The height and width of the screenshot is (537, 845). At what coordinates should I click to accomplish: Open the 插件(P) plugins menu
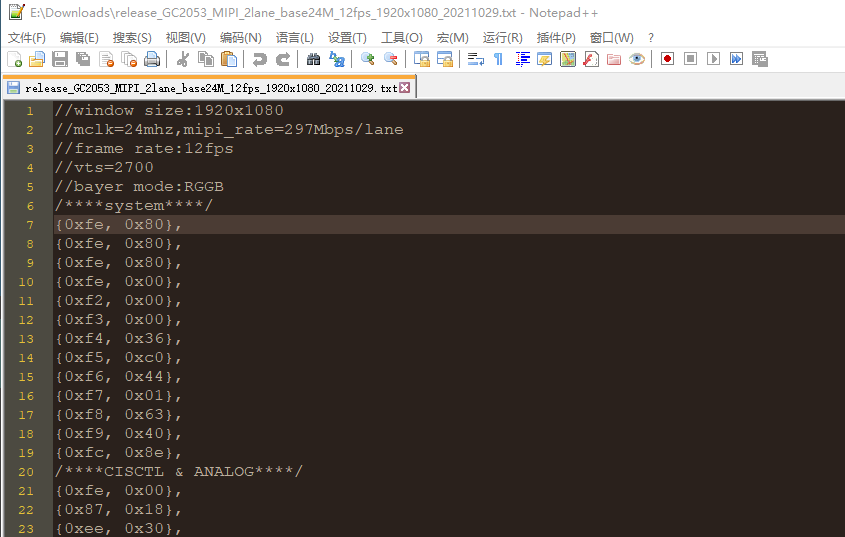556,38
